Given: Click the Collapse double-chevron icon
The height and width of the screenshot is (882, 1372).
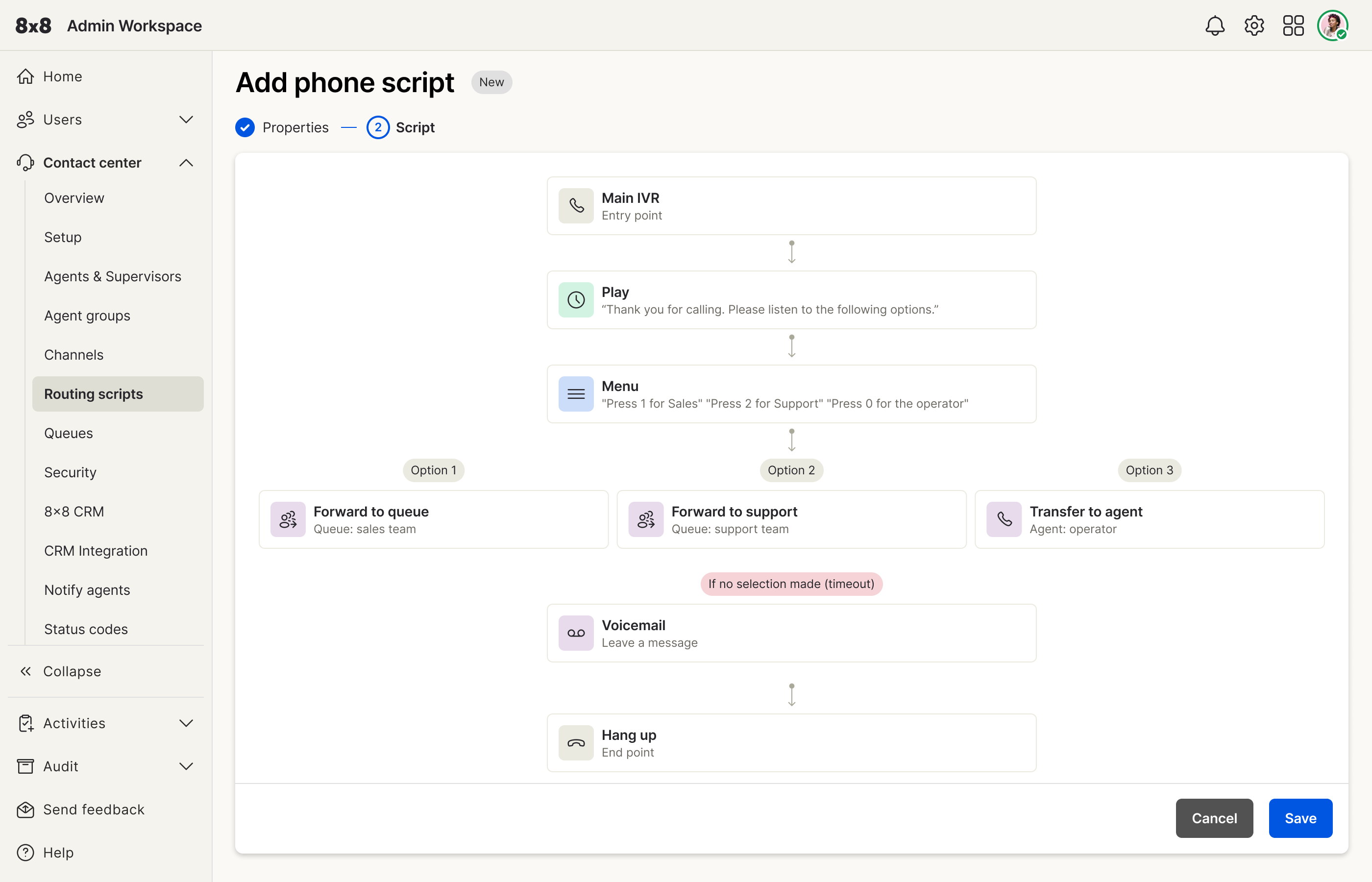Looking at the screenshot, I should tap(25, 671).
